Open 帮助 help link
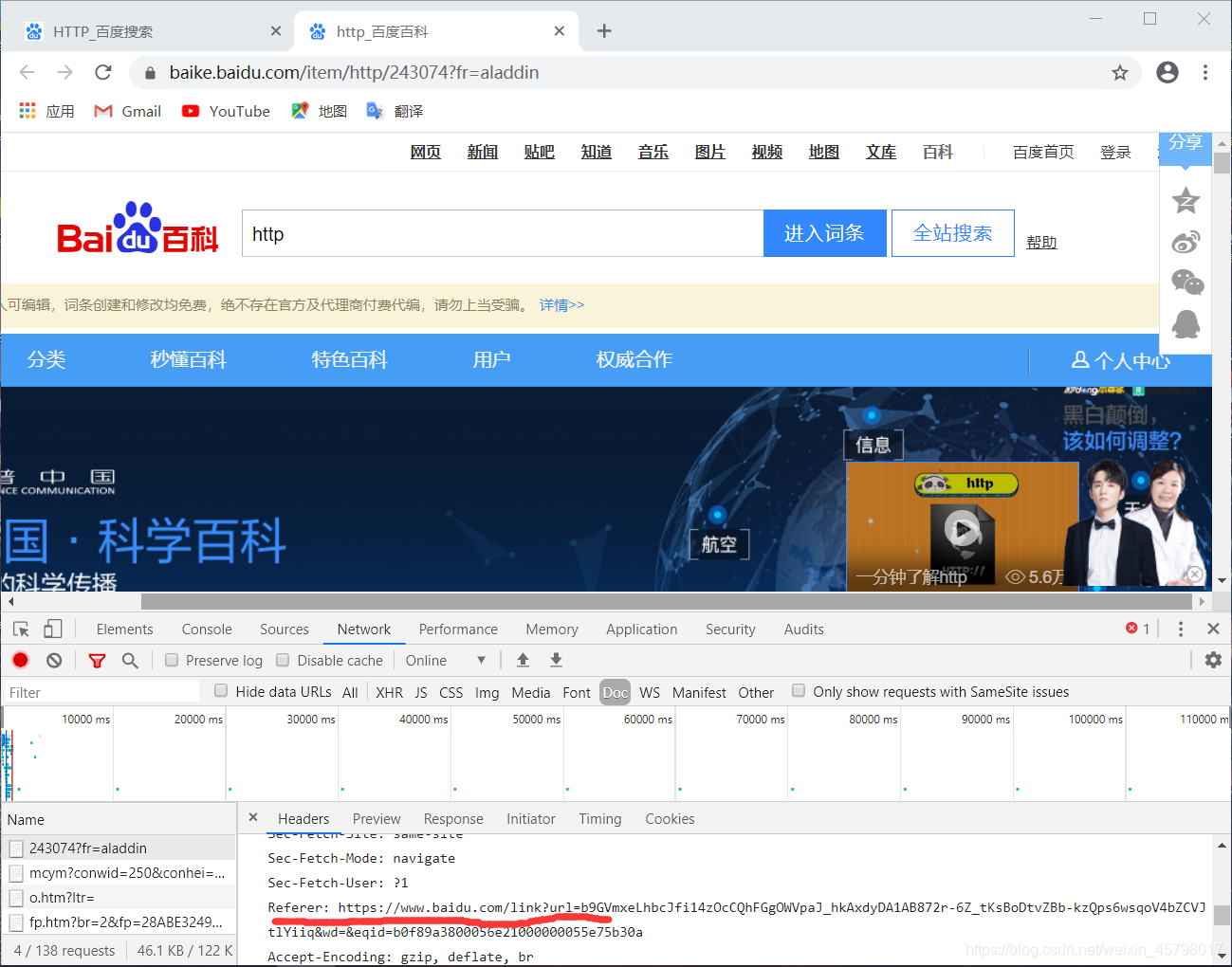 (1041, 243)
